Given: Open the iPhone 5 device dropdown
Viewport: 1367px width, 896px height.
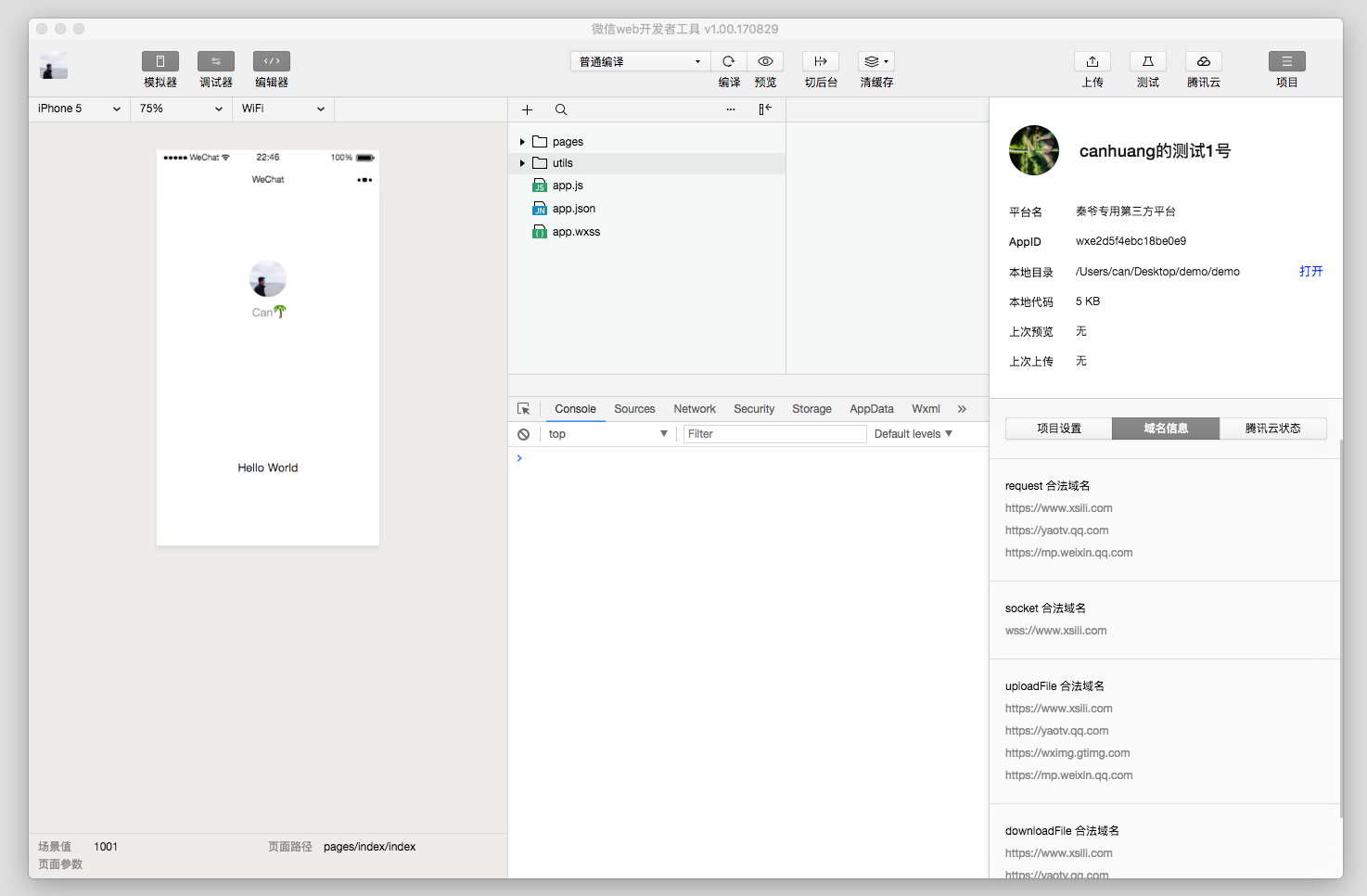Looking at the screenshot, I should pos(79,109).
